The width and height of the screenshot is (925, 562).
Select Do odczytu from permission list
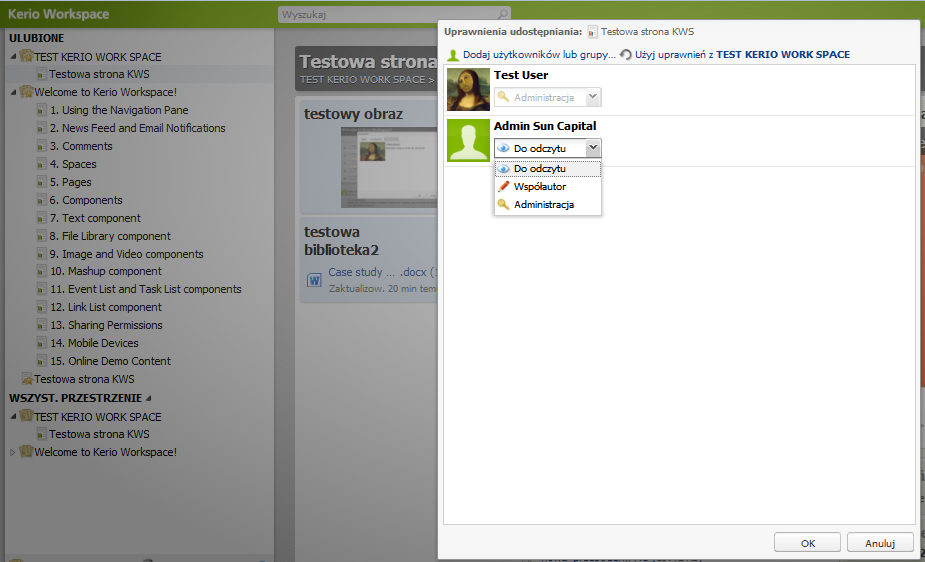[548, 169]
